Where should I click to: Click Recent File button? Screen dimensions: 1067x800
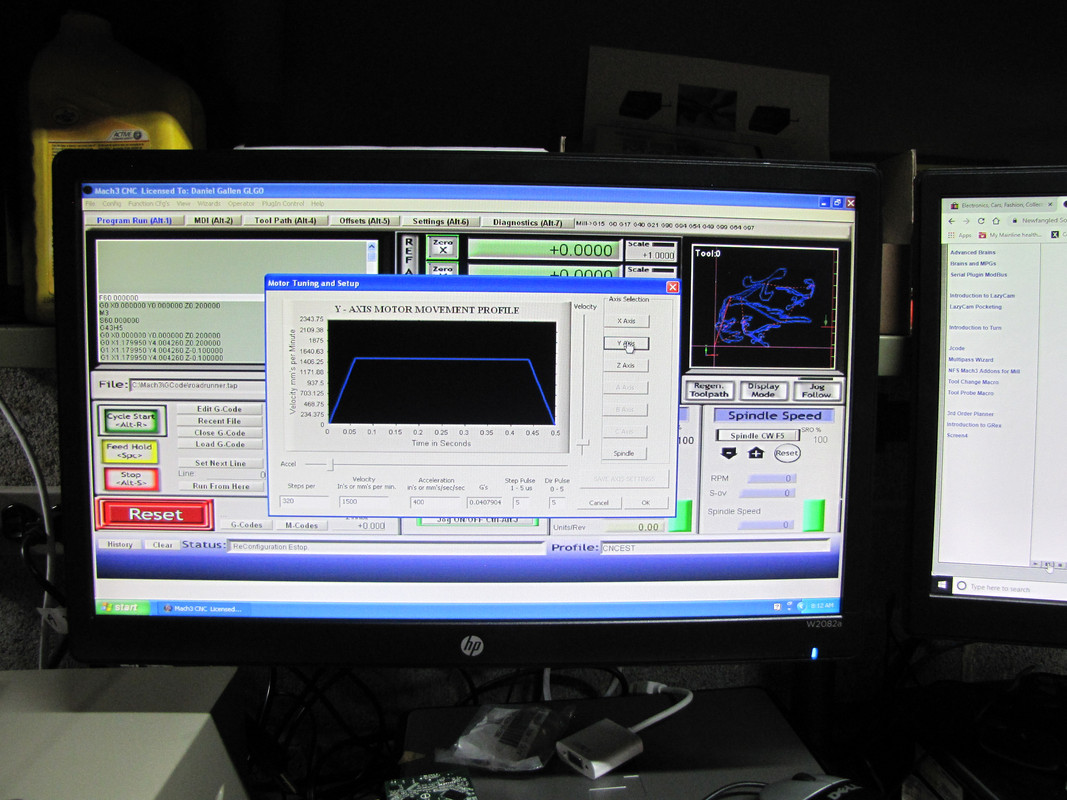point(219,421)
